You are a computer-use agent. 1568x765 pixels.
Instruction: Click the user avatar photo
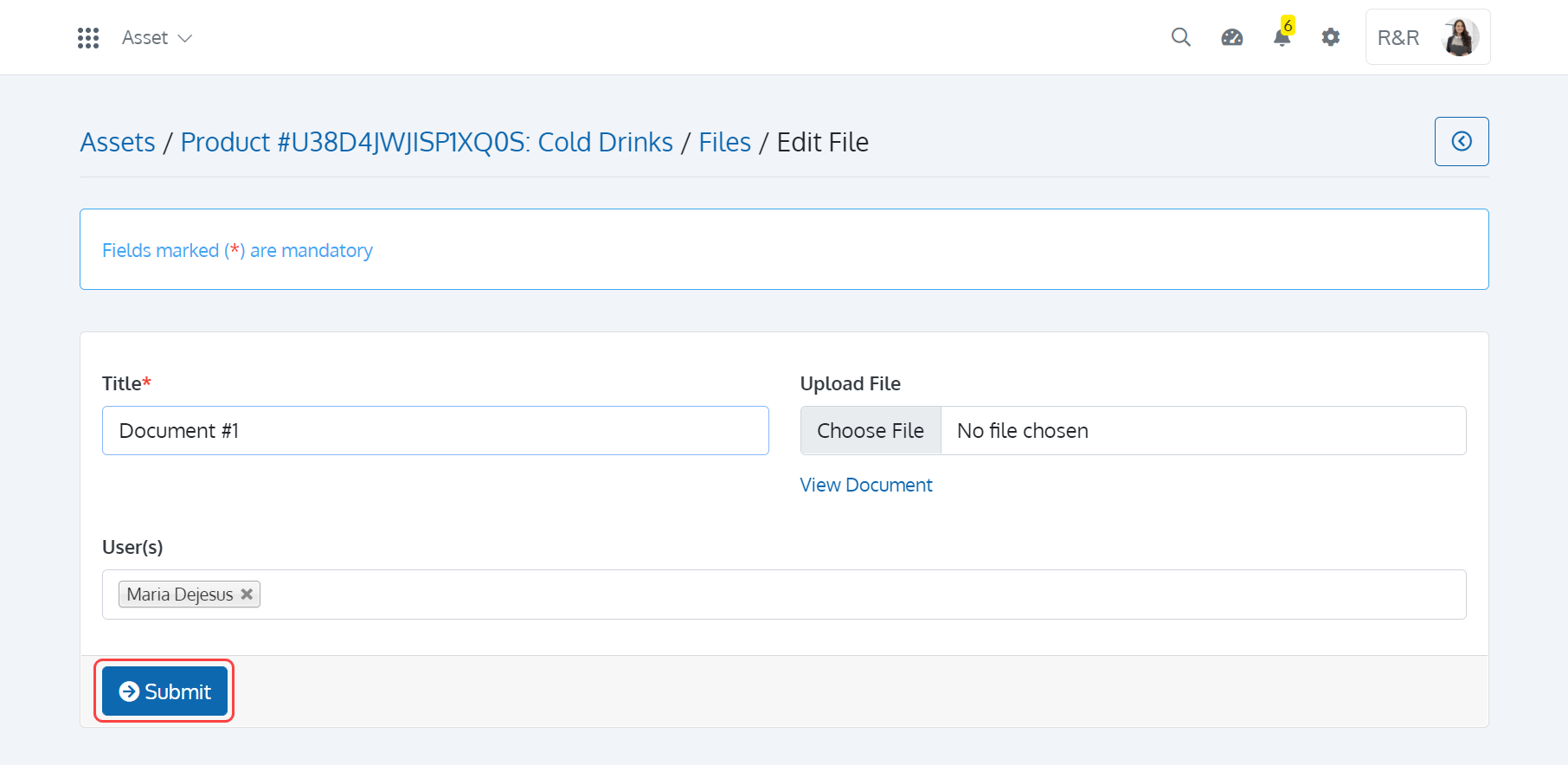click(1461, 37)
